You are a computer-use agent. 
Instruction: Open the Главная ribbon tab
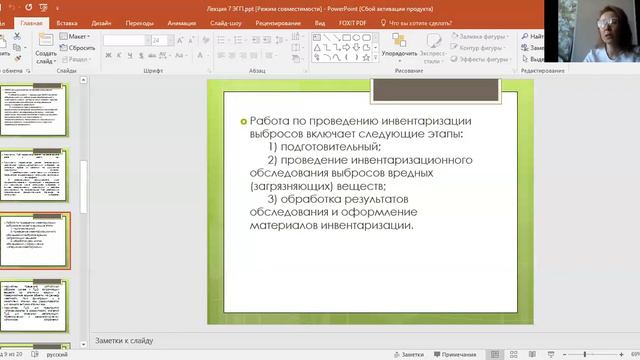[x=31, y=23]
